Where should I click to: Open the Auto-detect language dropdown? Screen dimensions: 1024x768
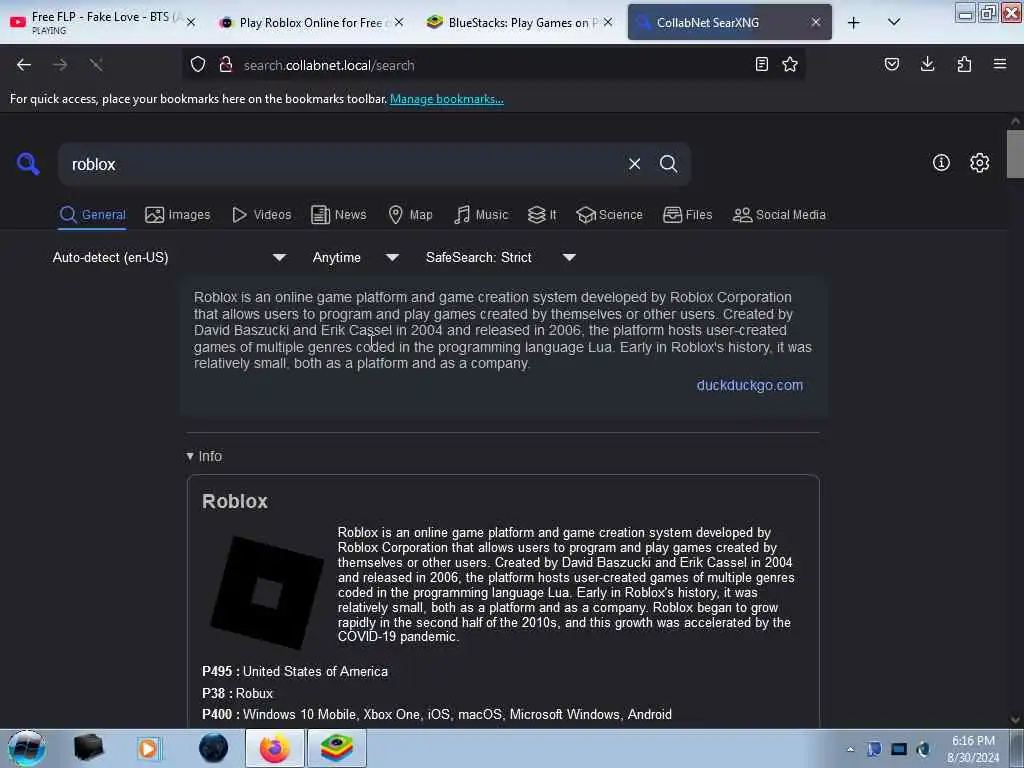169,257
